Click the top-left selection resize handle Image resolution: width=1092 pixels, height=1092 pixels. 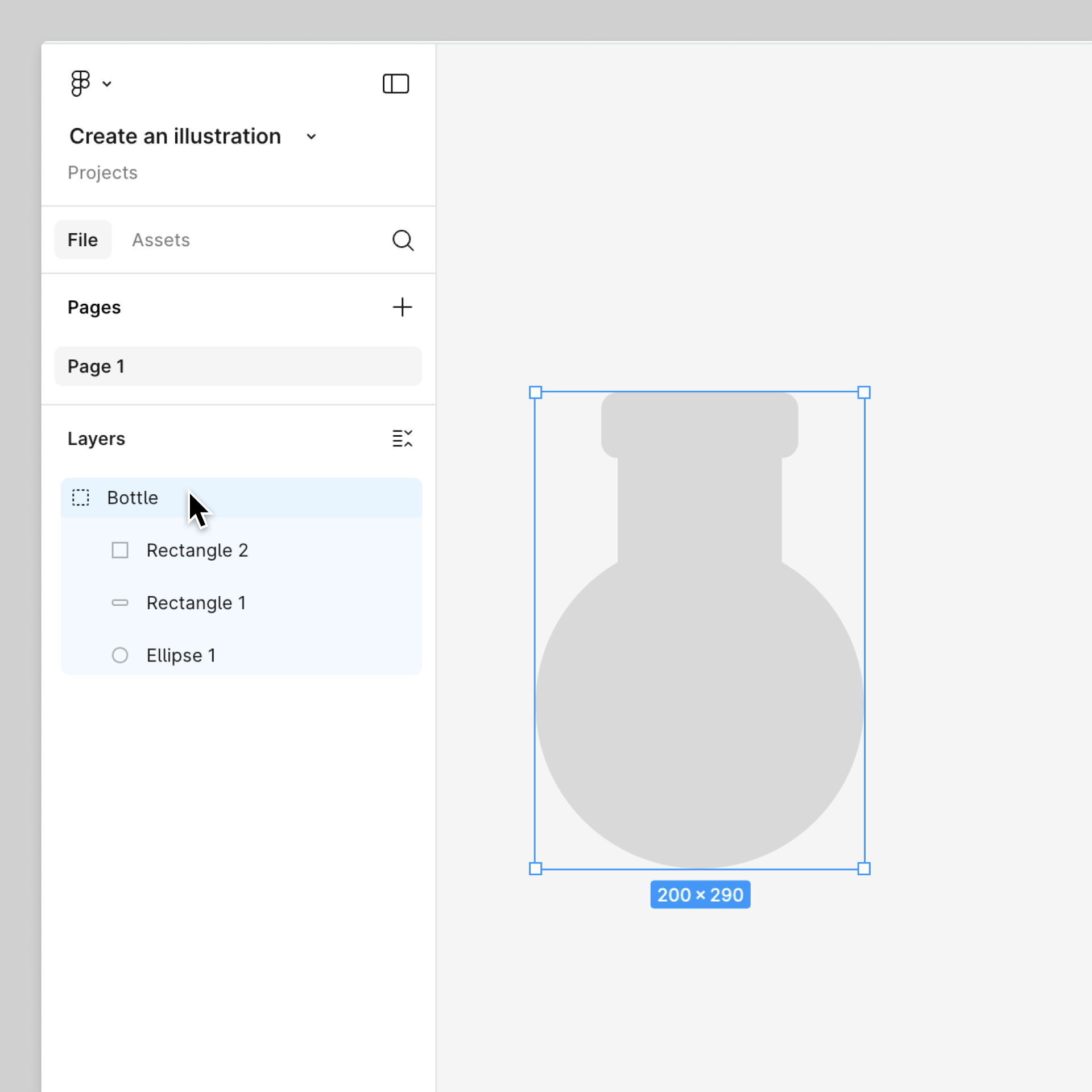point(535,392)
